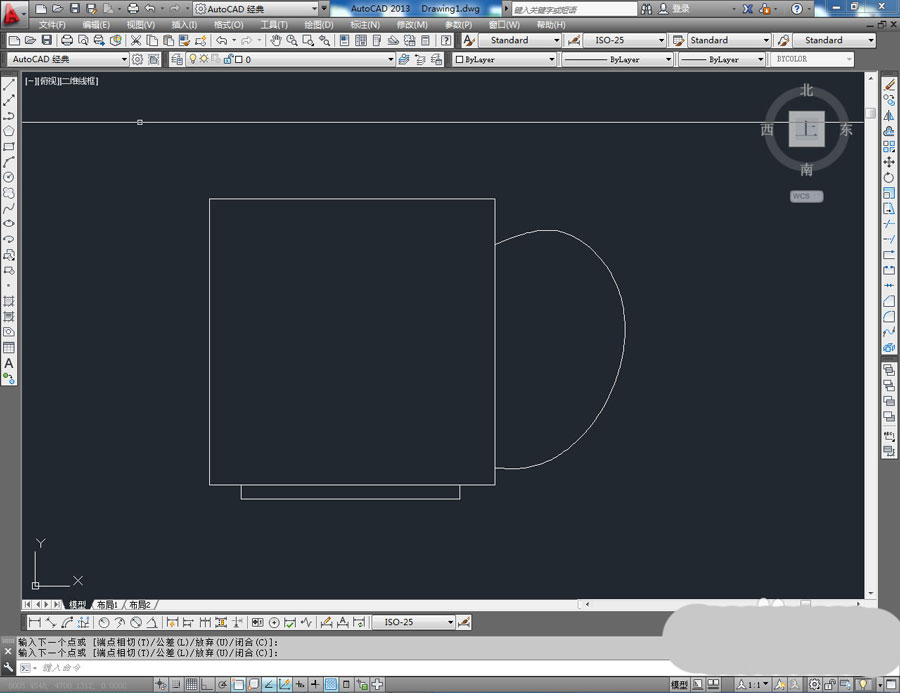Toggle 3D Object Snap in status bar

click(254, 684)
